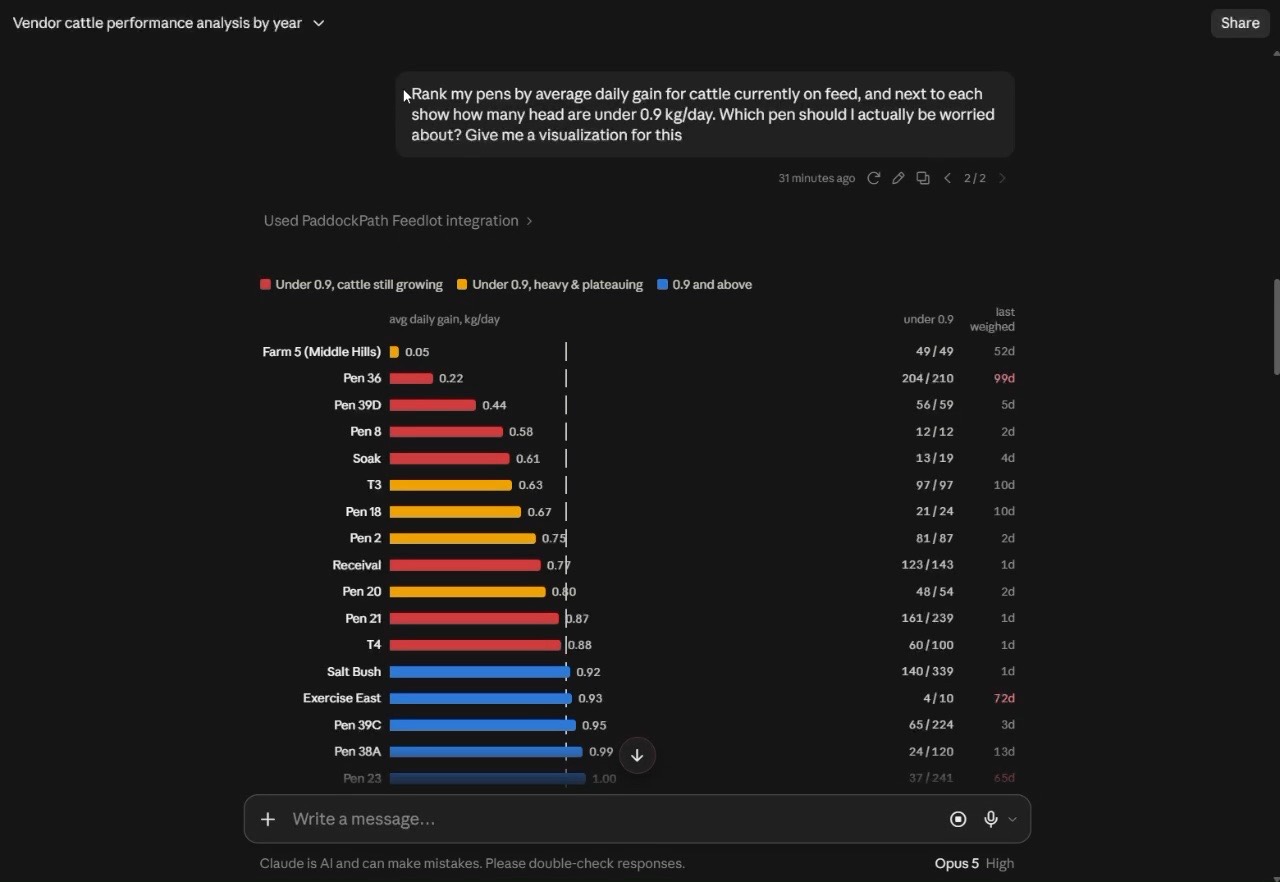Open attachment menu with the plus icon
The image size is (1280, 882).
(268, 819)
